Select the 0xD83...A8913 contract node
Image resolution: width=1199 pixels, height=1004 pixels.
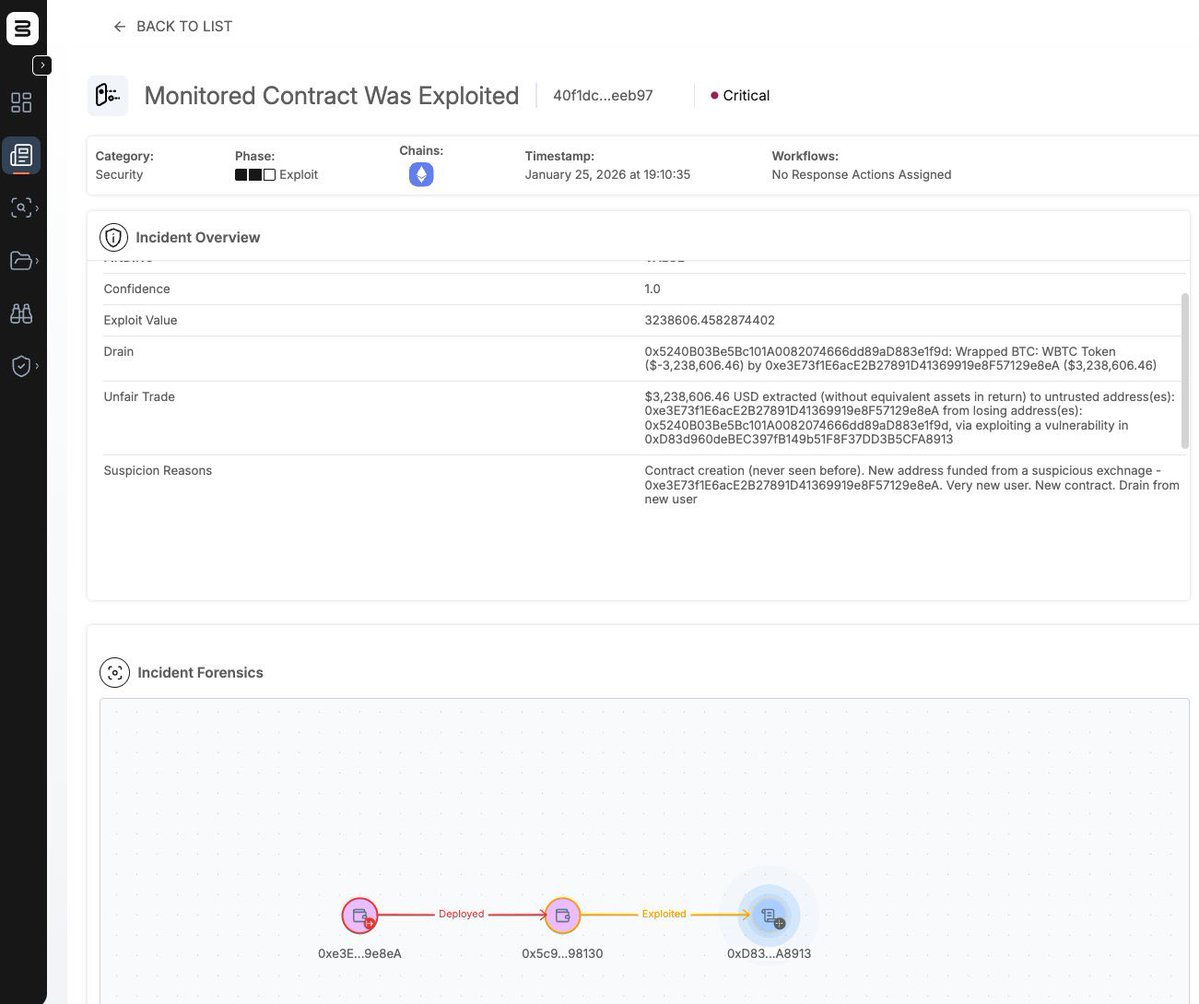pos(769,915)
